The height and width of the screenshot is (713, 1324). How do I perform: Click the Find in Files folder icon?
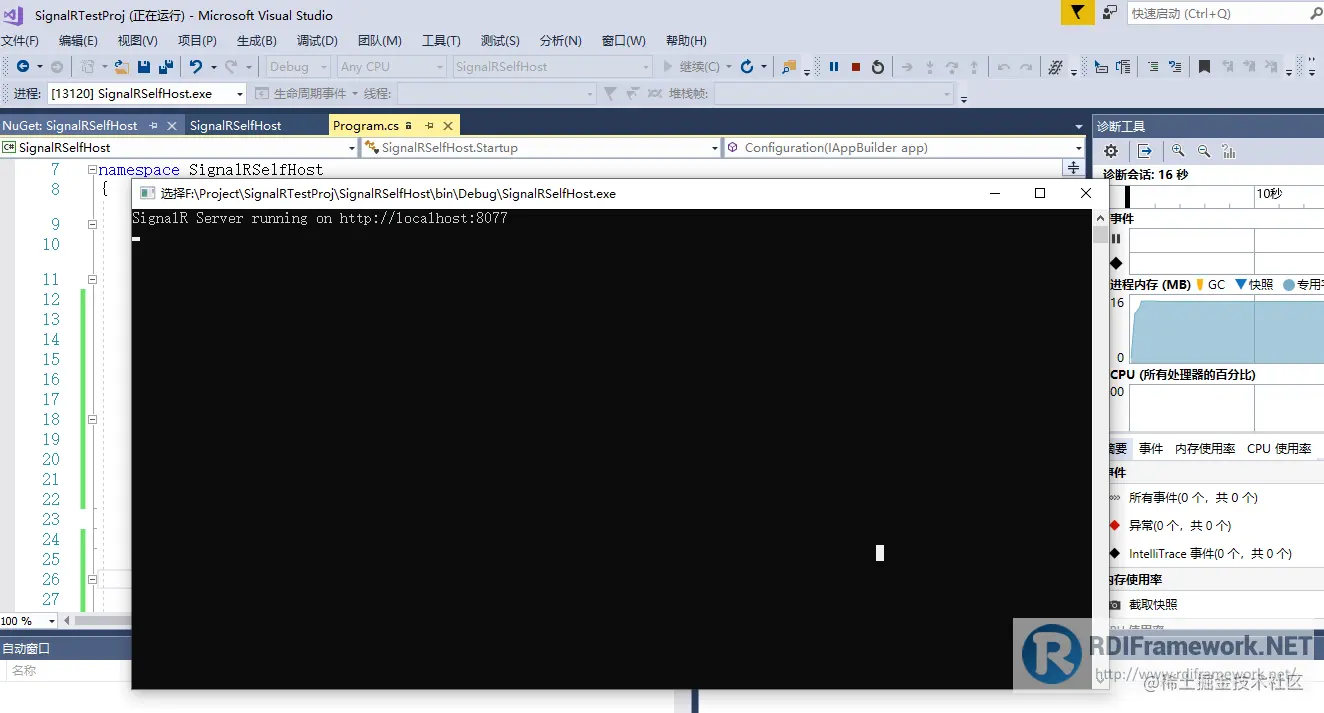789,67
